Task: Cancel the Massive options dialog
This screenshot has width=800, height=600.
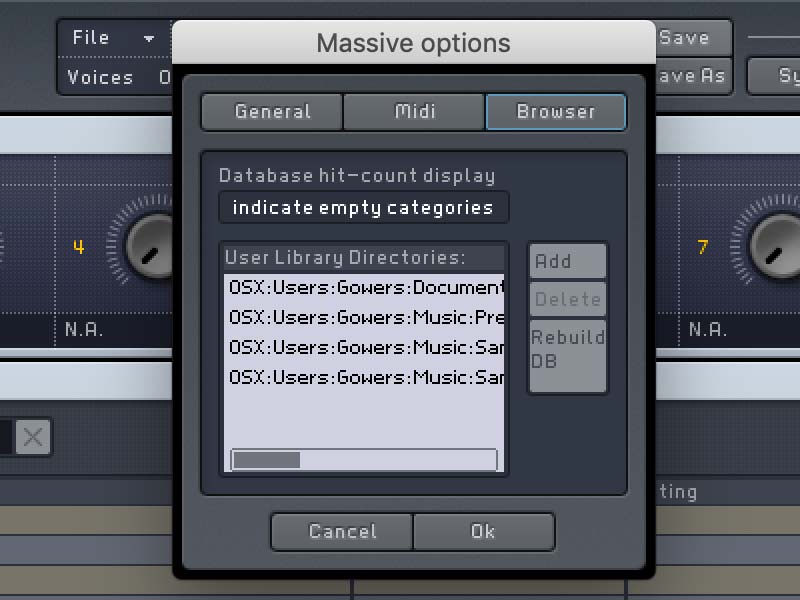Action: click(x=342, y=532)
